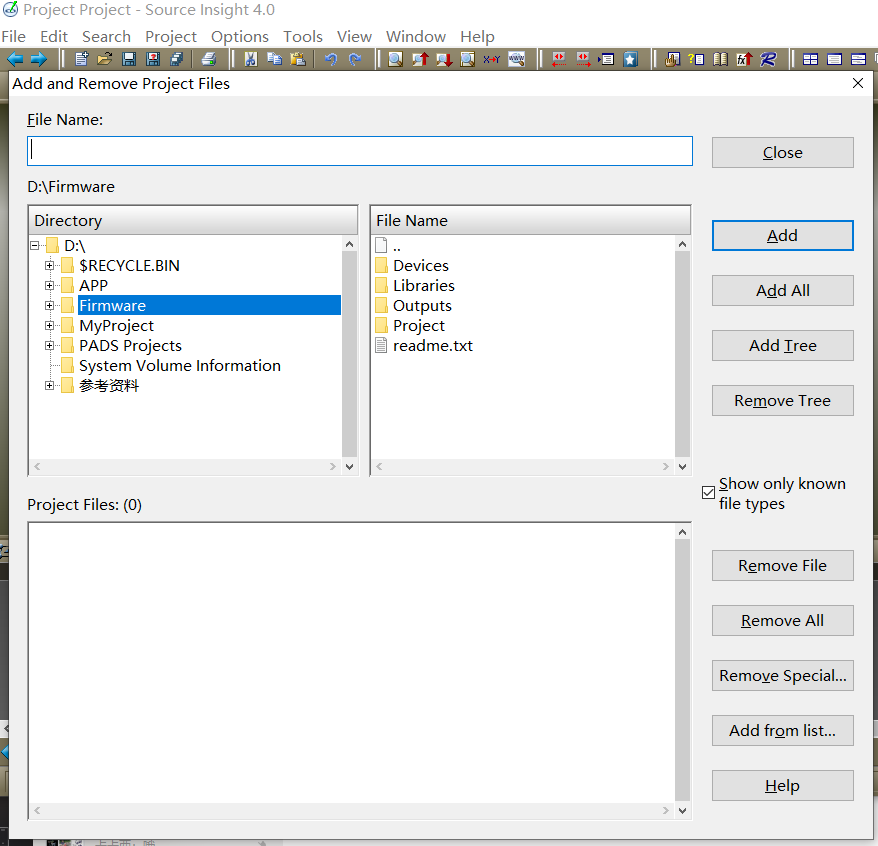Expand the Firmware folder node
The height and width of the screenshot is (846, 878).
point(49,306)
